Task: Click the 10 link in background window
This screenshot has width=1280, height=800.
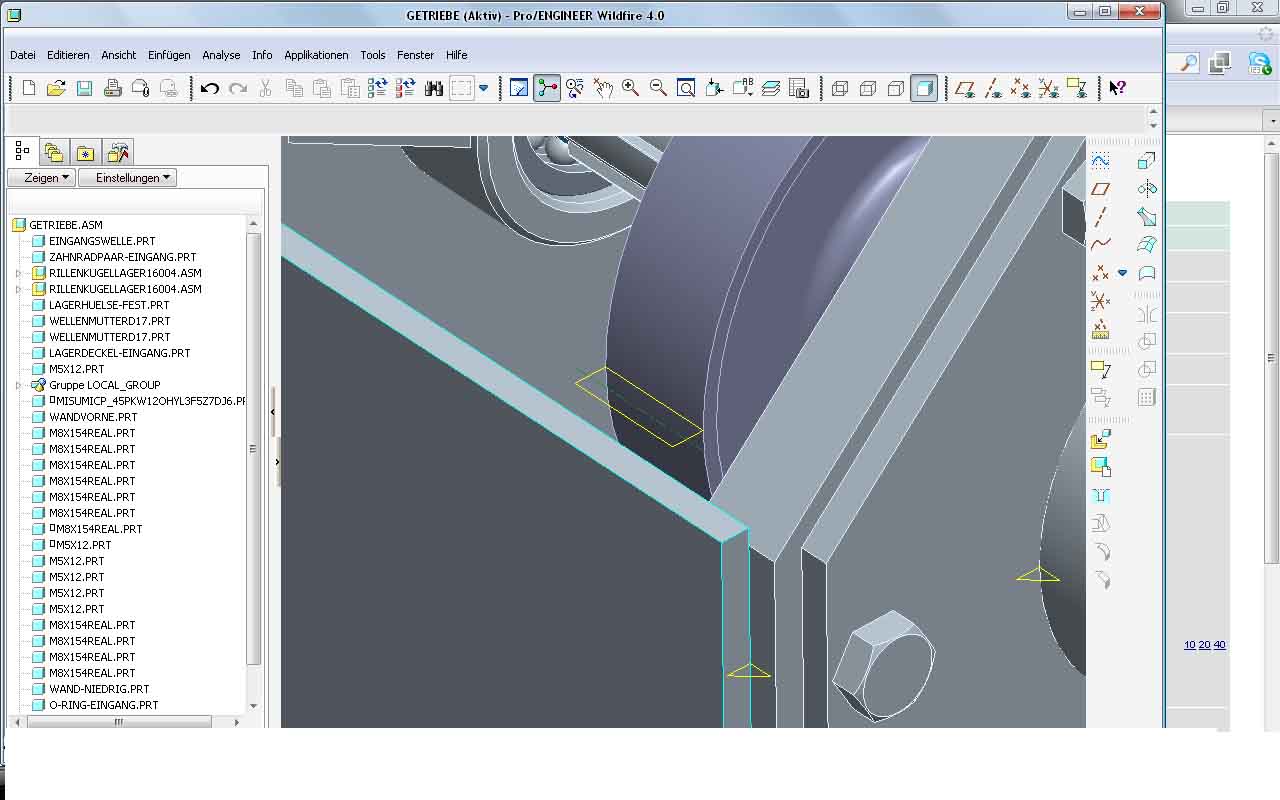Action: (1190, 645)
